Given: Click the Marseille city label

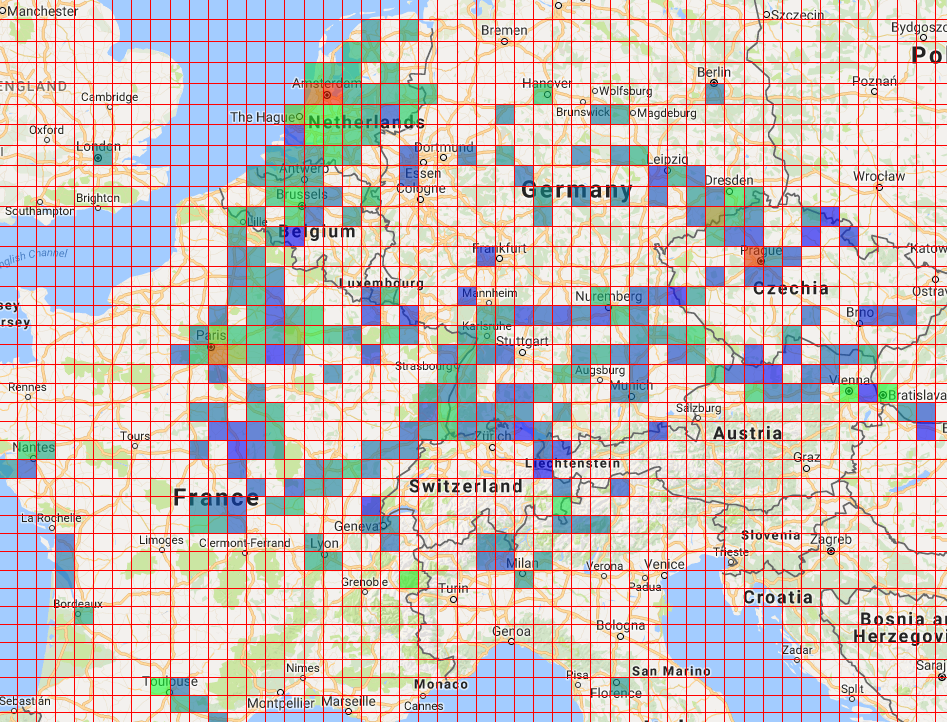Looking at the screenshot, I should (348, 701).
